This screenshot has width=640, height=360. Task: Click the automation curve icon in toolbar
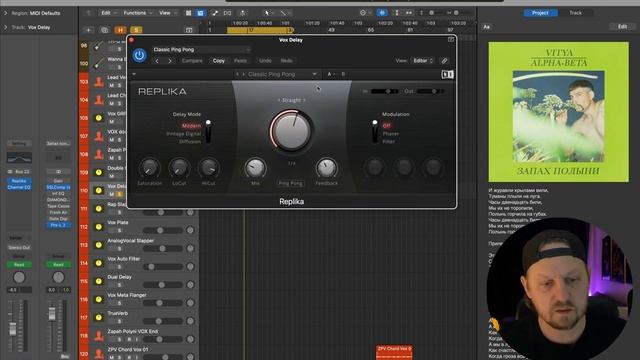click(x=215, y=13)
